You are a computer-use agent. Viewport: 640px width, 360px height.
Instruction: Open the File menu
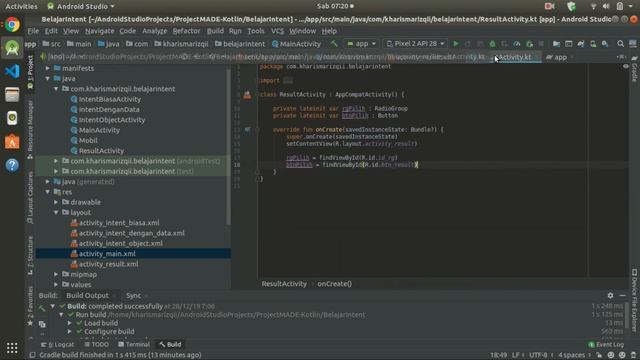click(33, 31)
